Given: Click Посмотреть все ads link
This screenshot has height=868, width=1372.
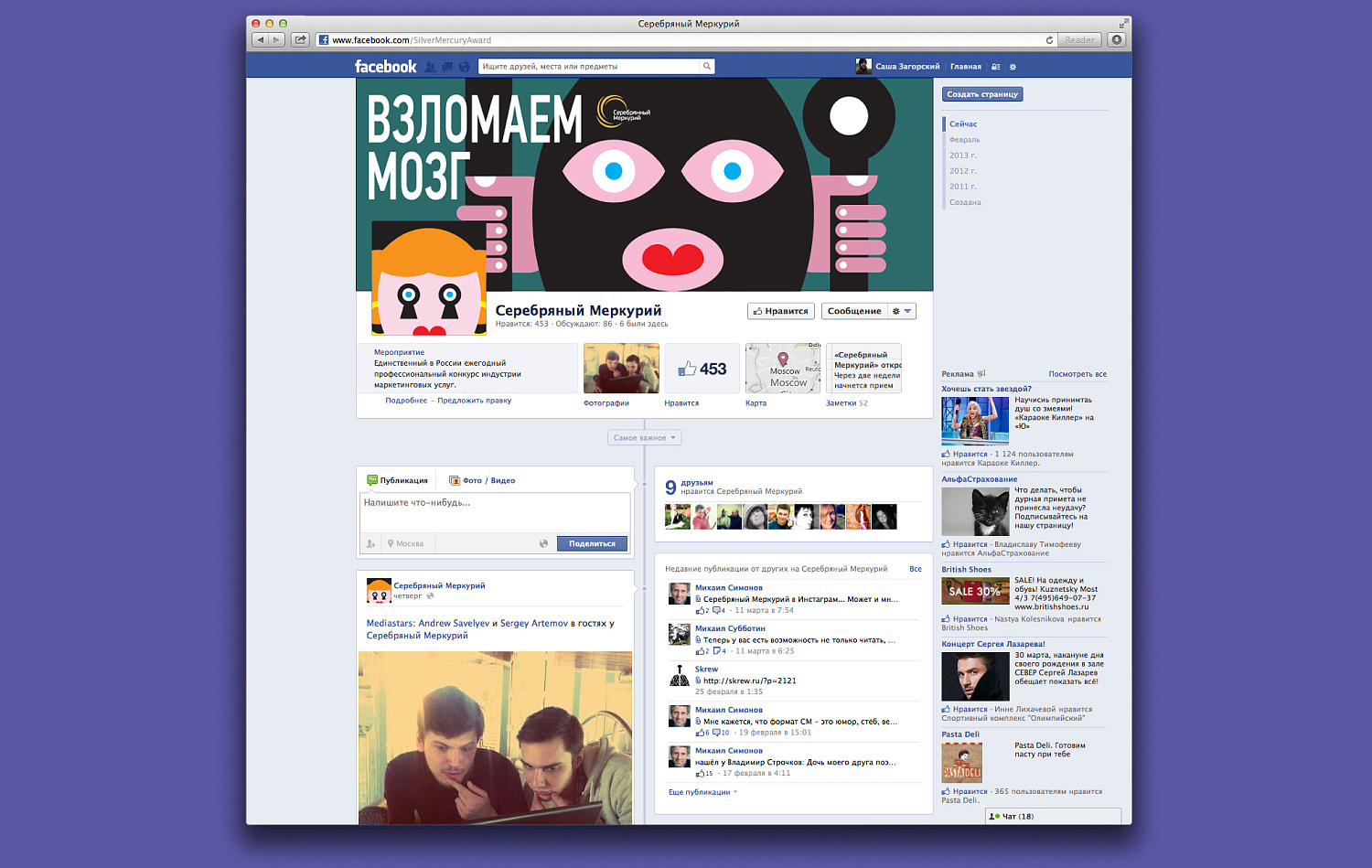Looking at the screenshot, I should point(1077,374).
